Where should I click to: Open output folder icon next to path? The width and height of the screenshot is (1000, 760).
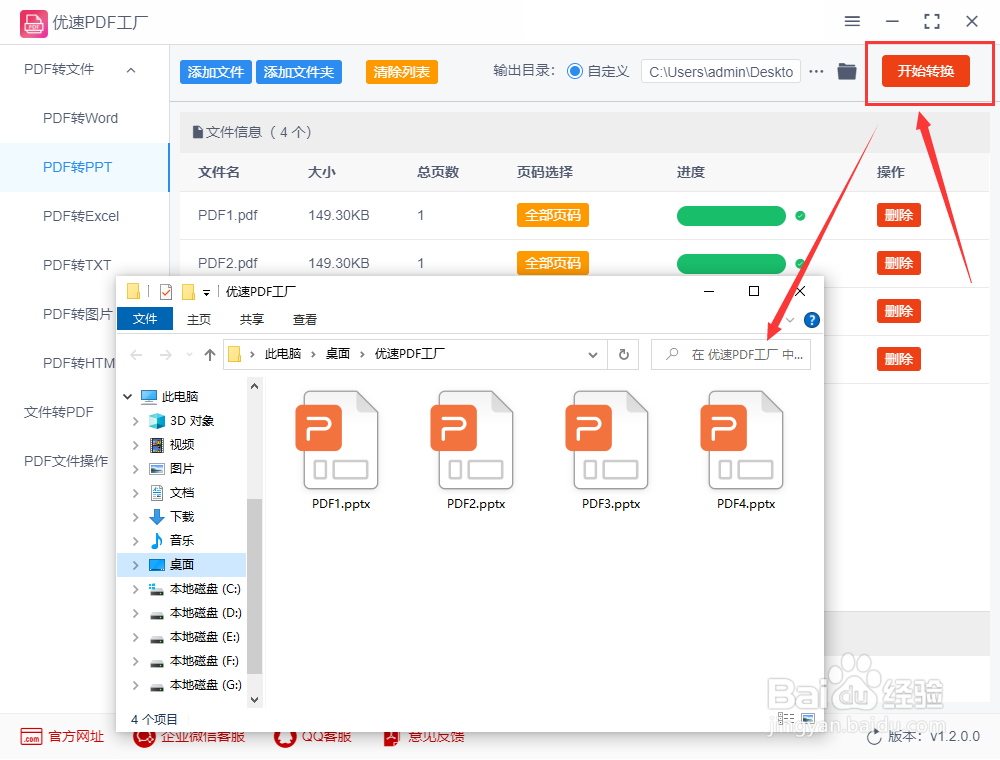click(x=846, y=71)
